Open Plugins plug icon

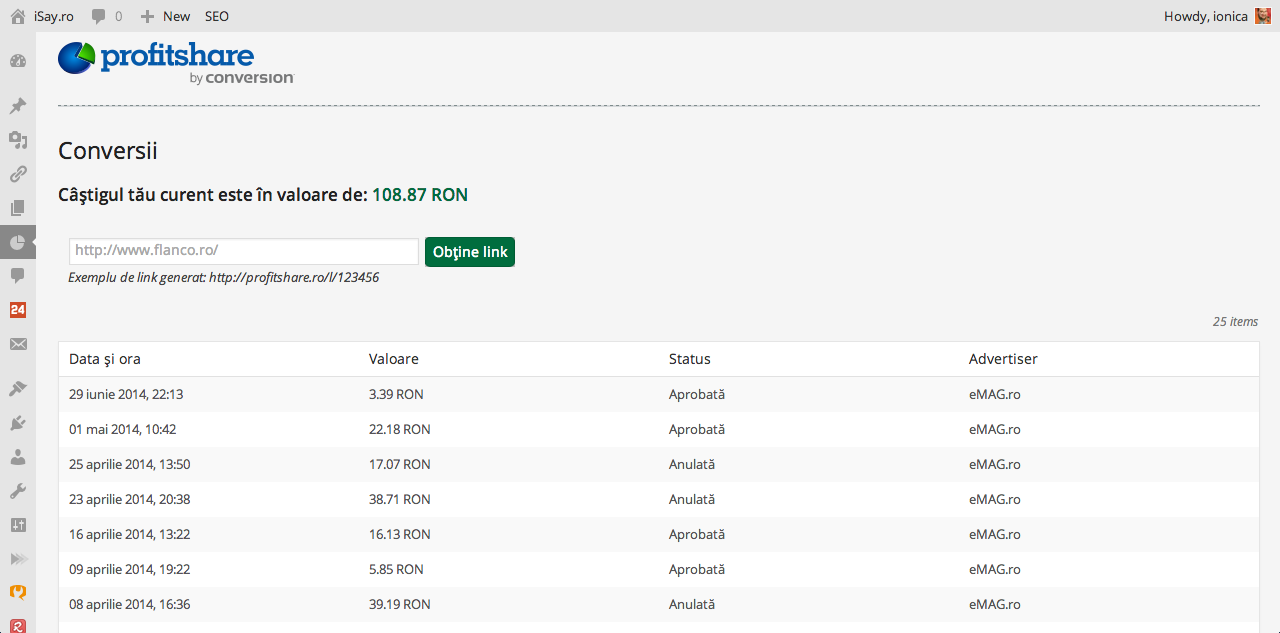pyautogui.click(x=18, y=423)
